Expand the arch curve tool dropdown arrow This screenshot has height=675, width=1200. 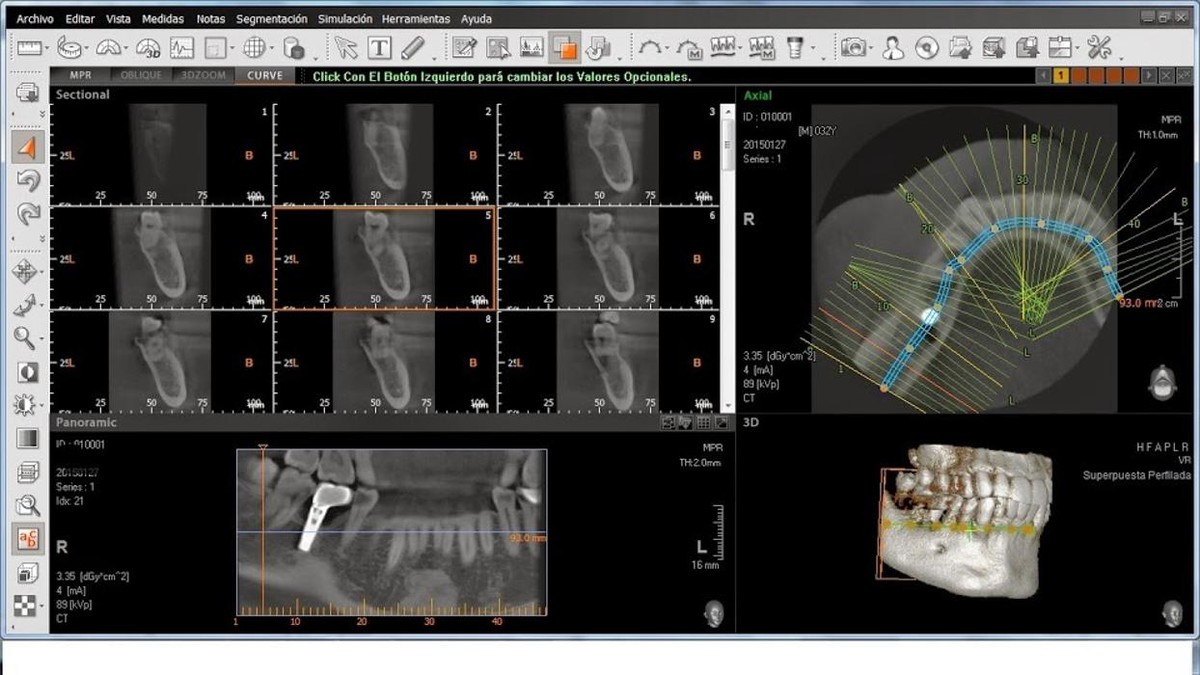pos(668,48)
